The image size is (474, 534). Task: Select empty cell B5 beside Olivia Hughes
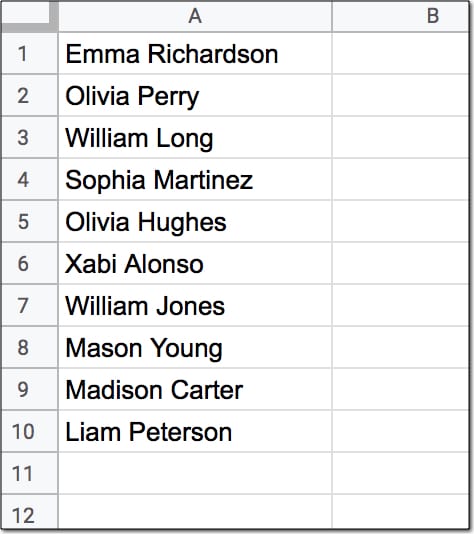coord(401,221)
